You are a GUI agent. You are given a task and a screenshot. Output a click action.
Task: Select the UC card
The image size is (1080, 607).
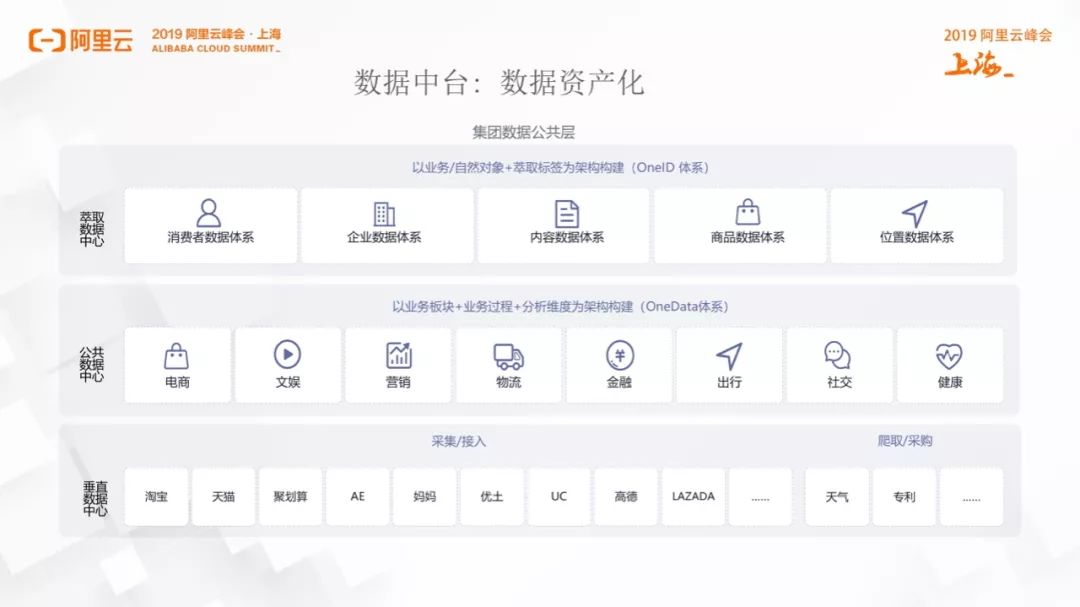(x=559, y=496)
